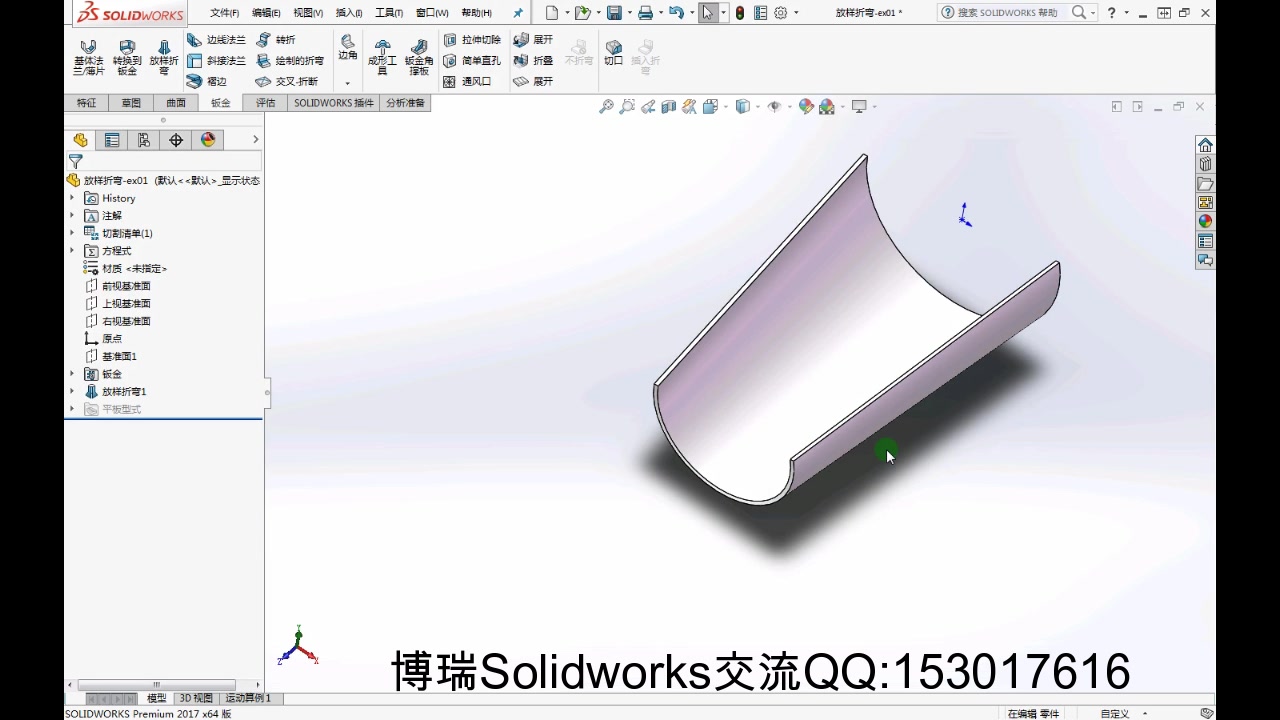Open the Options gear dropdown arrow
1280x720 pixels.
pyautogui.click(x=795, y=13)
